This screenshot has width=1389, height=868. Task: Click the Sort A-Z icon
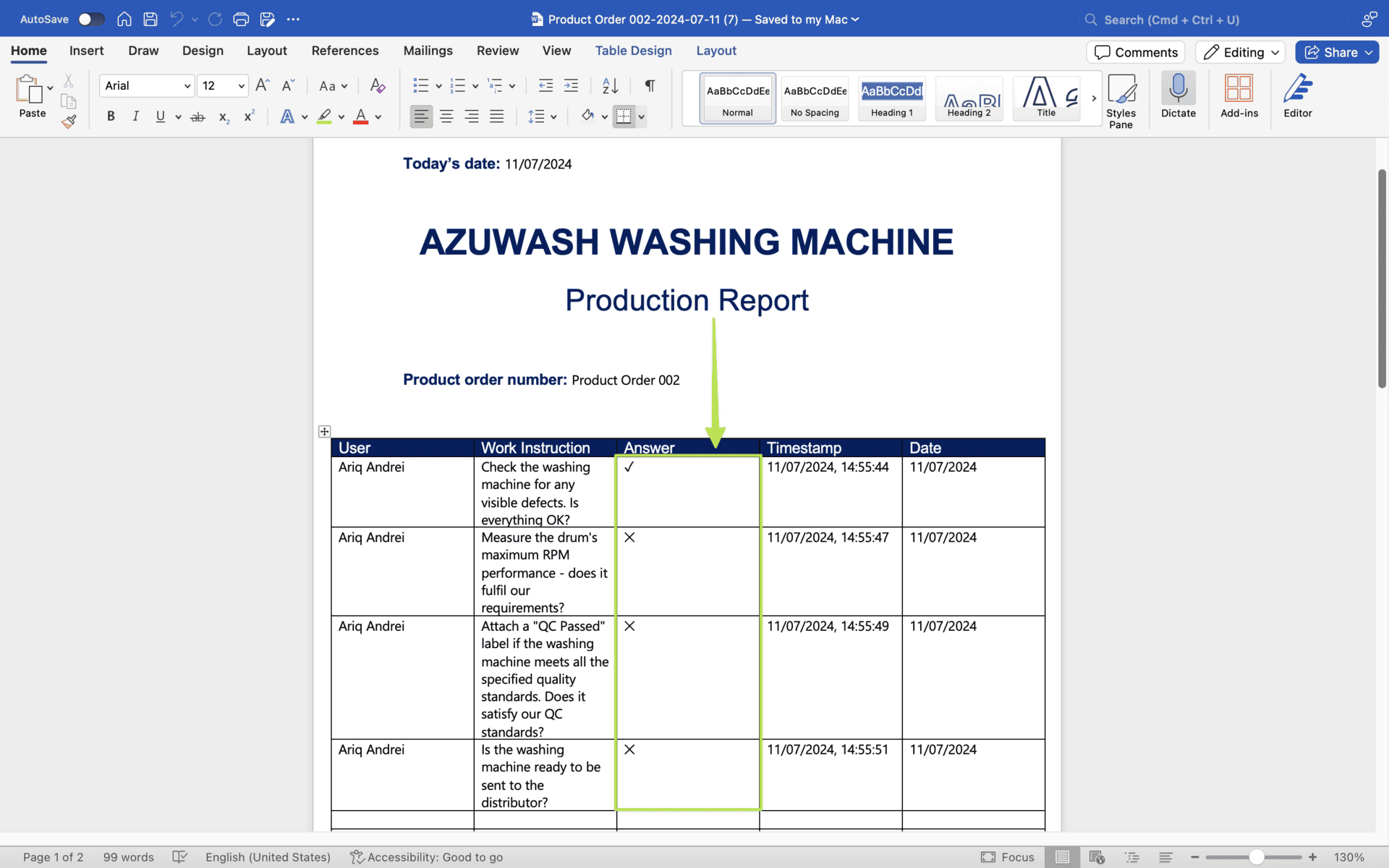coord(610,86)
